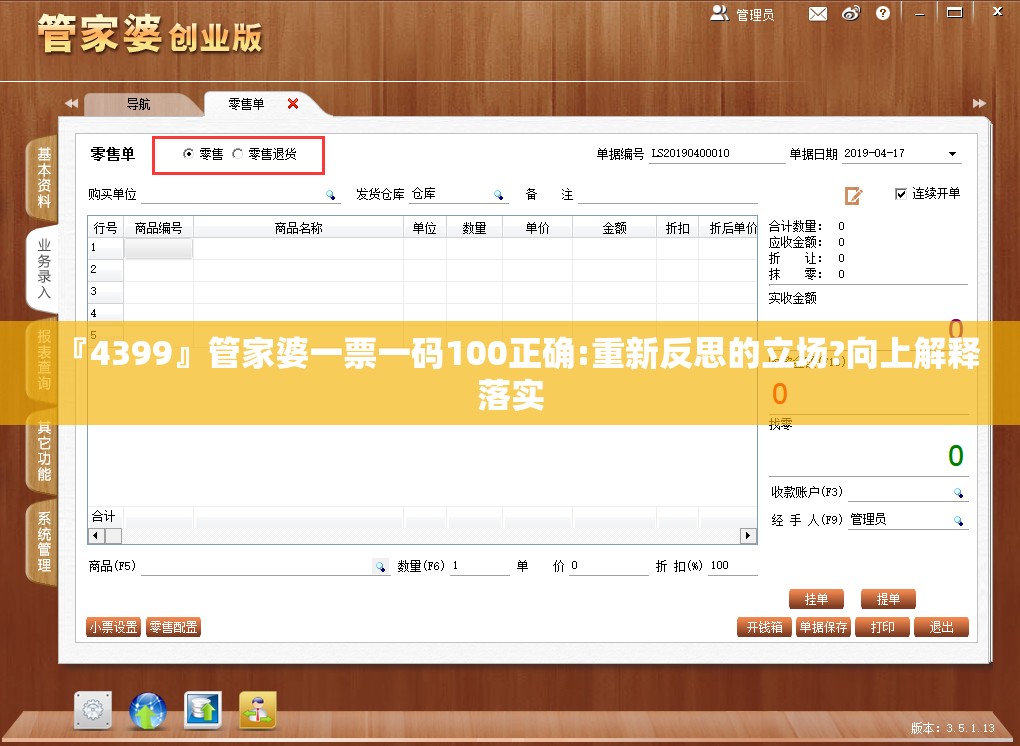Click the 挂单 button
The image size is (1020, 746).
(816, 599)
